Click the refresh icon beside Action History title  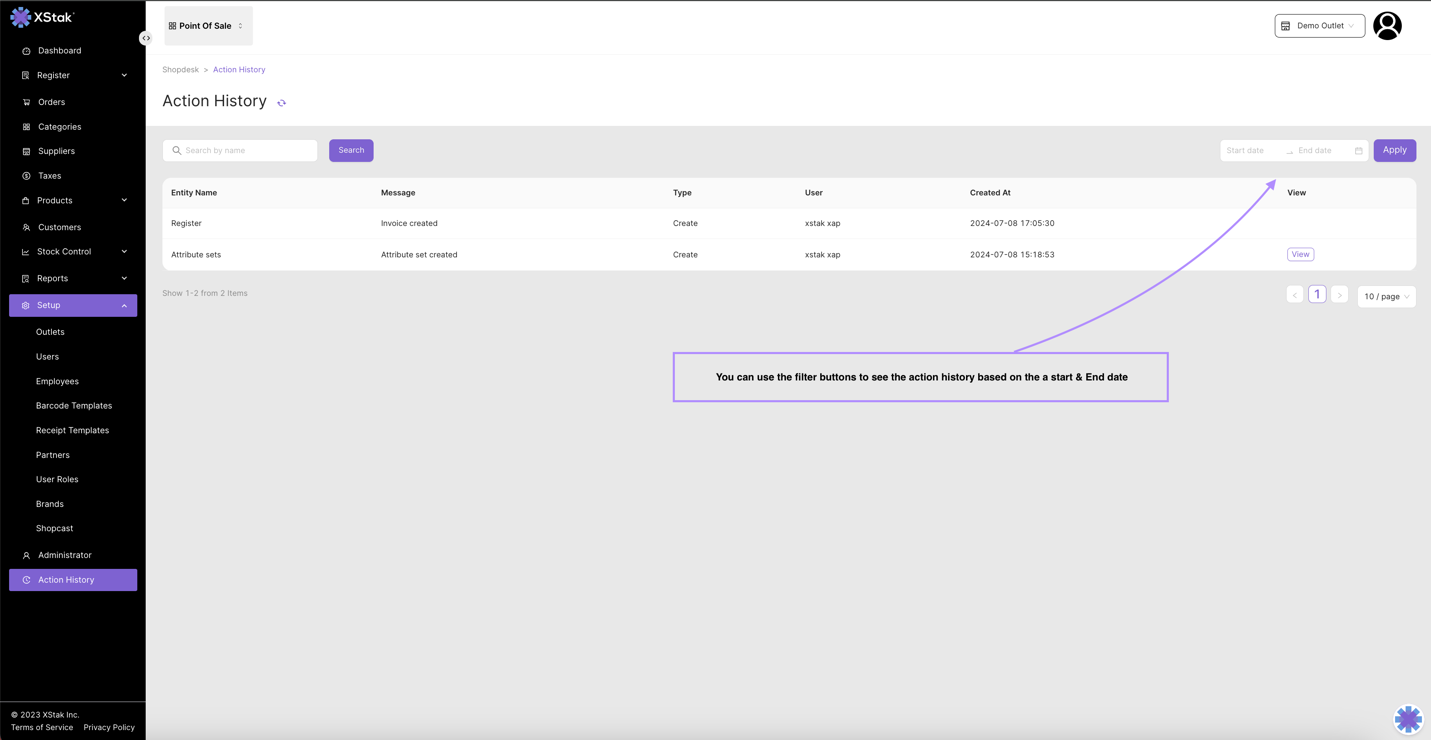click(x=282, y=103)
